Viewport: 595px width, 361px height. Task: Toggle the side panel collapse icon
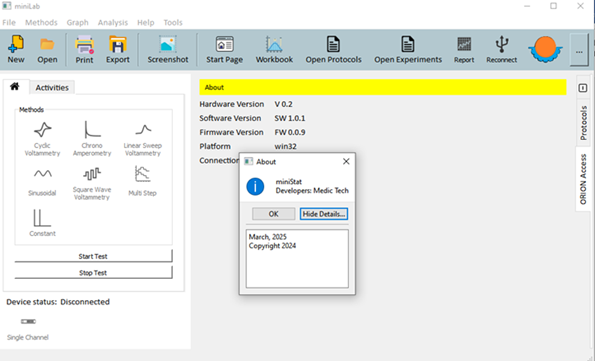(583, 88)
